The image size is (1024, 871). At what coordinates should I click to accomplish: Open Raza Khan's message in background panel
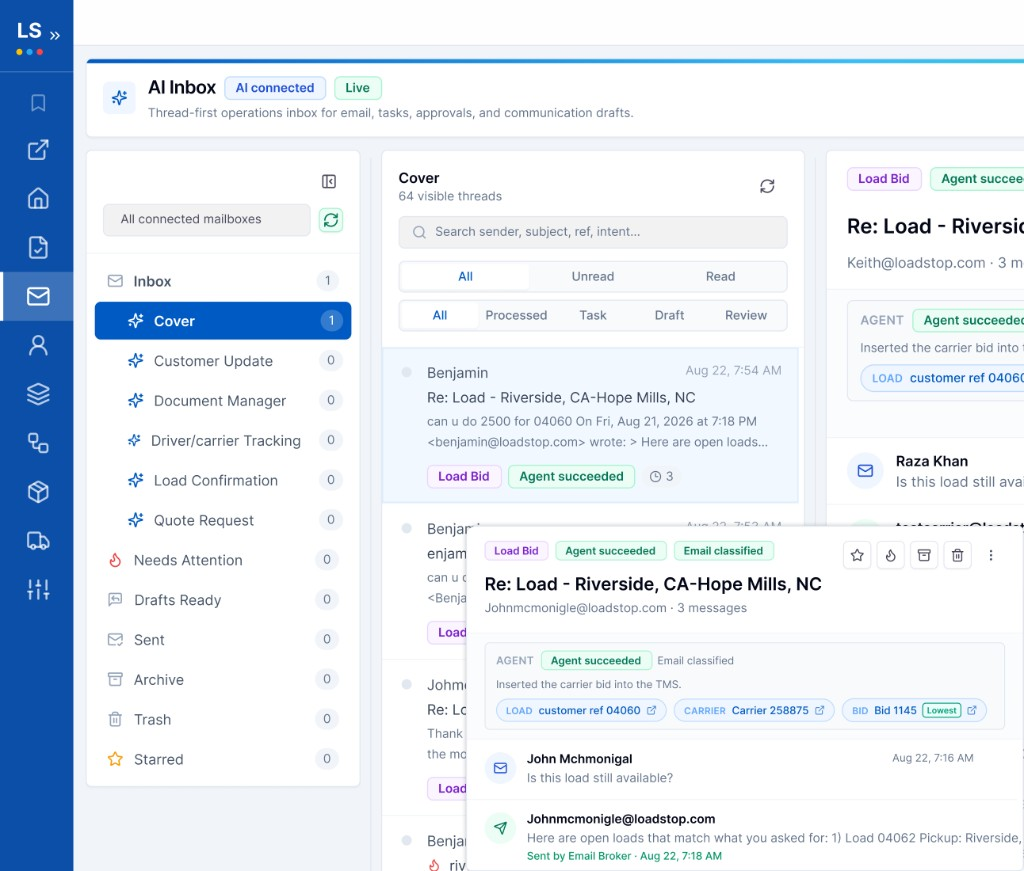coord(927,471)
